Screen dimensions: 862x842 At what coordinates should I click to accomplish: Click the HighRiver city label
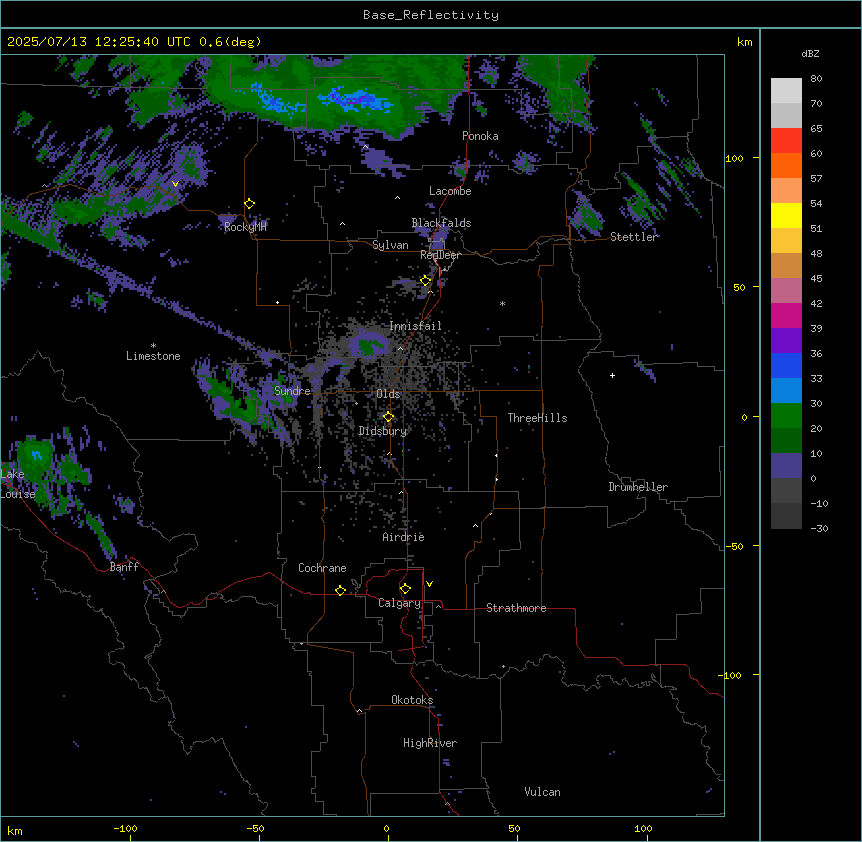point(430,743)
